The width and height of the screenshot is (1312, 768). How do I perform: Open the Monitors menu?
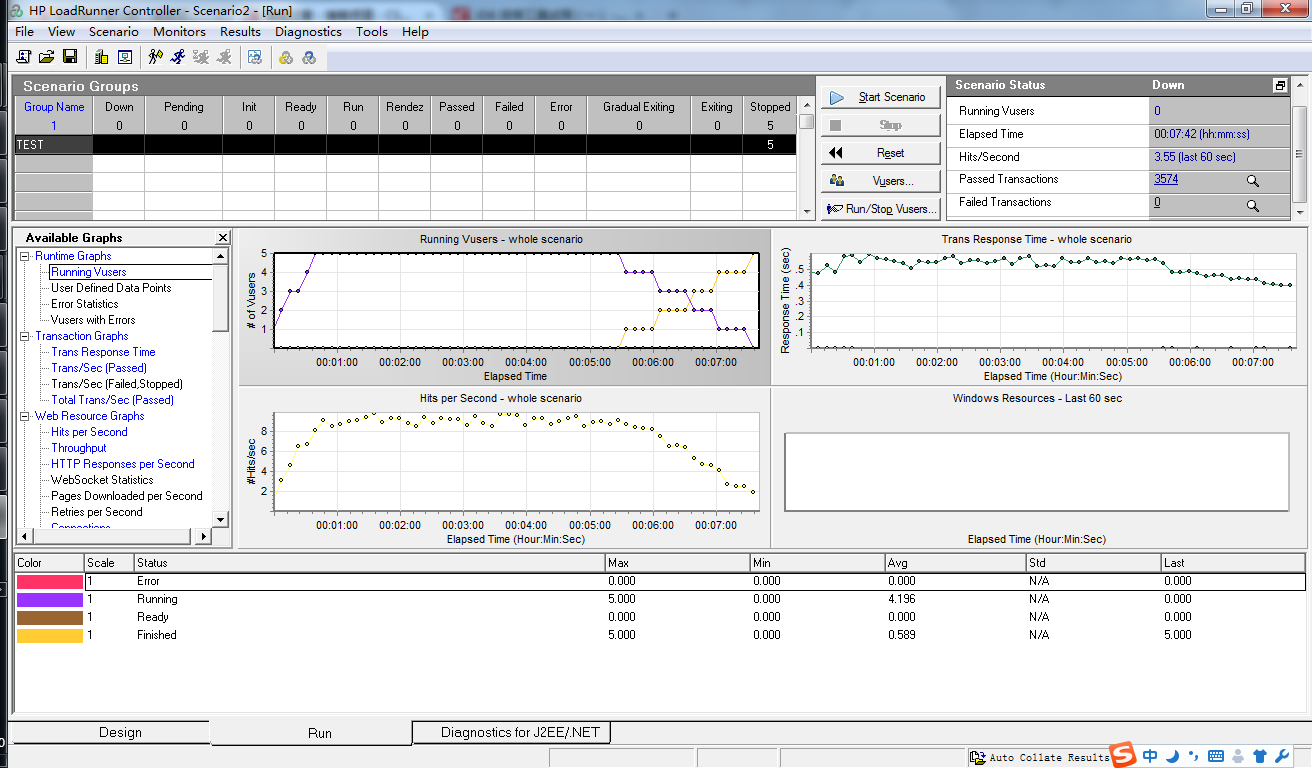(180, 32)
